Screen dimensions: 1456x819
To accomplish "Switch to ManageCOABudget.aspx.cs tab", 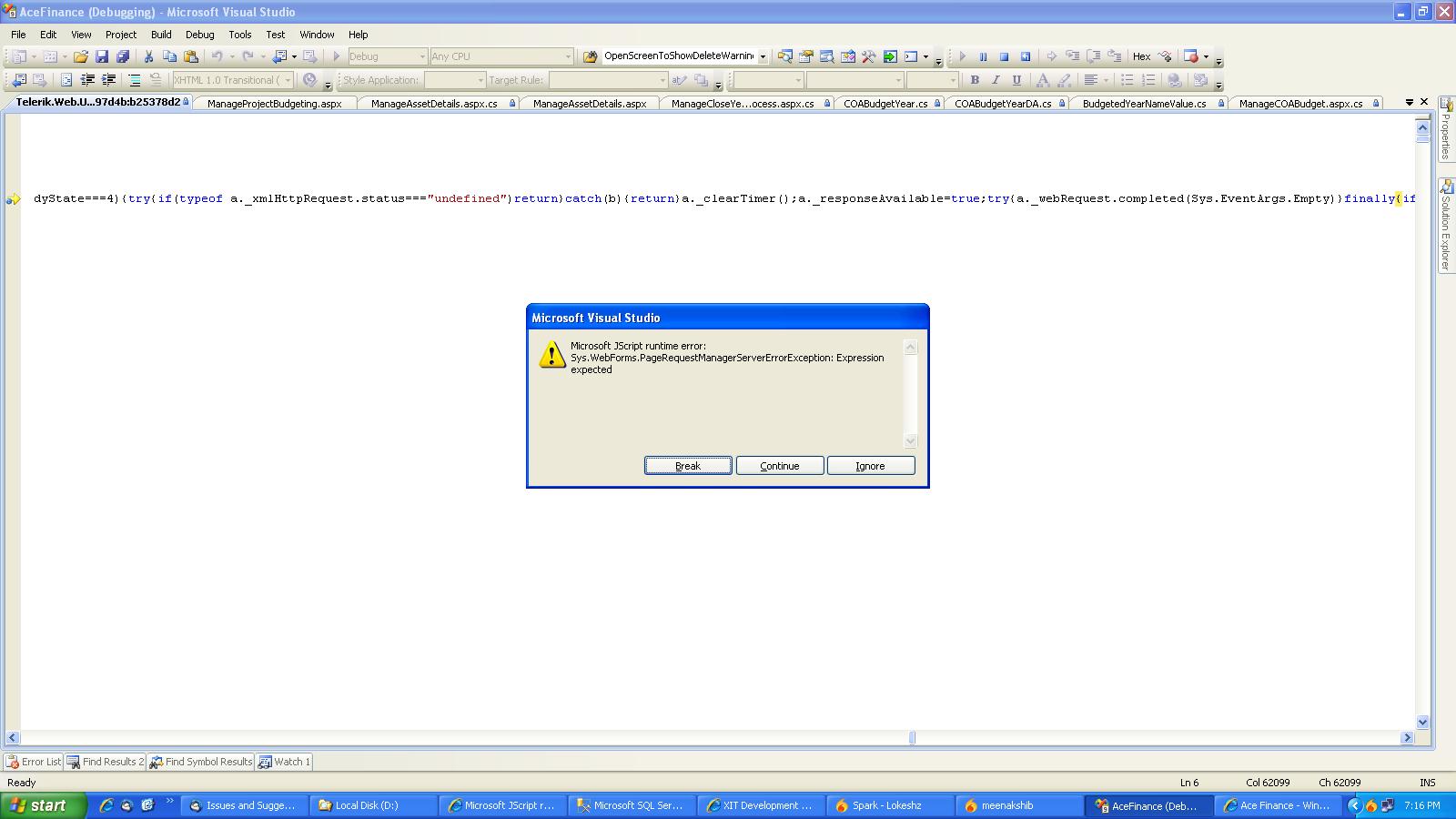I will coord(1301,104).
